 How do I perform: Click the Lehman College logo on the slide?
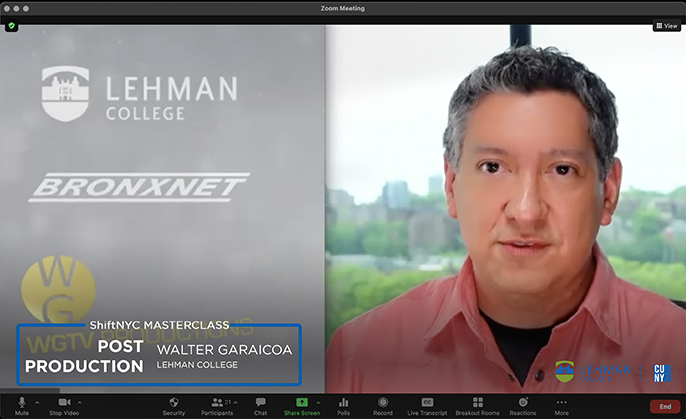pyautogui.click(x=140, y=94)
